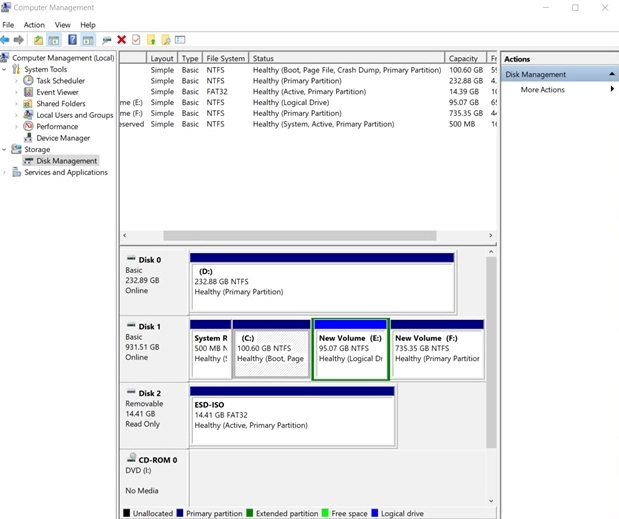Screen dimensions: 619x519
Task: Select Disk Management in the tree
Action: [x=66, y=161]
